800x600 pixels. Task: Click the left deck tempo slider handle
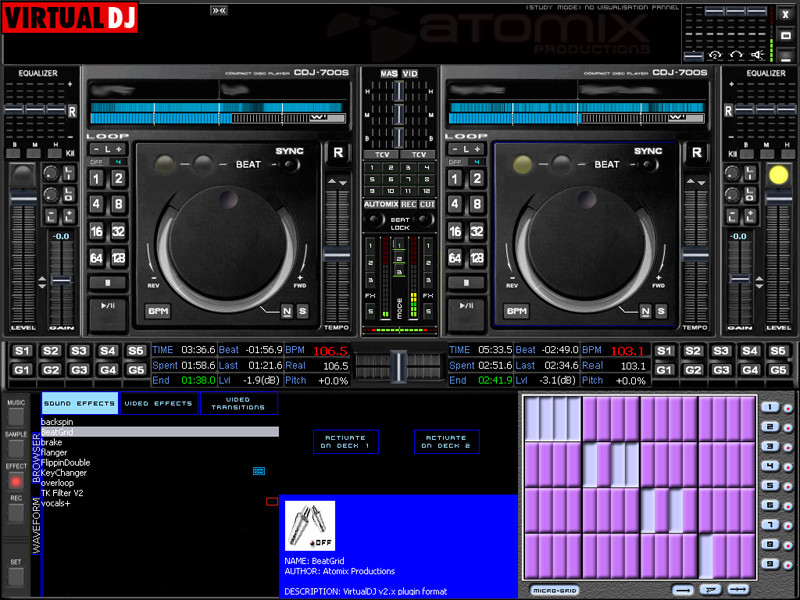pyautogui.click(x=337, y=254)
